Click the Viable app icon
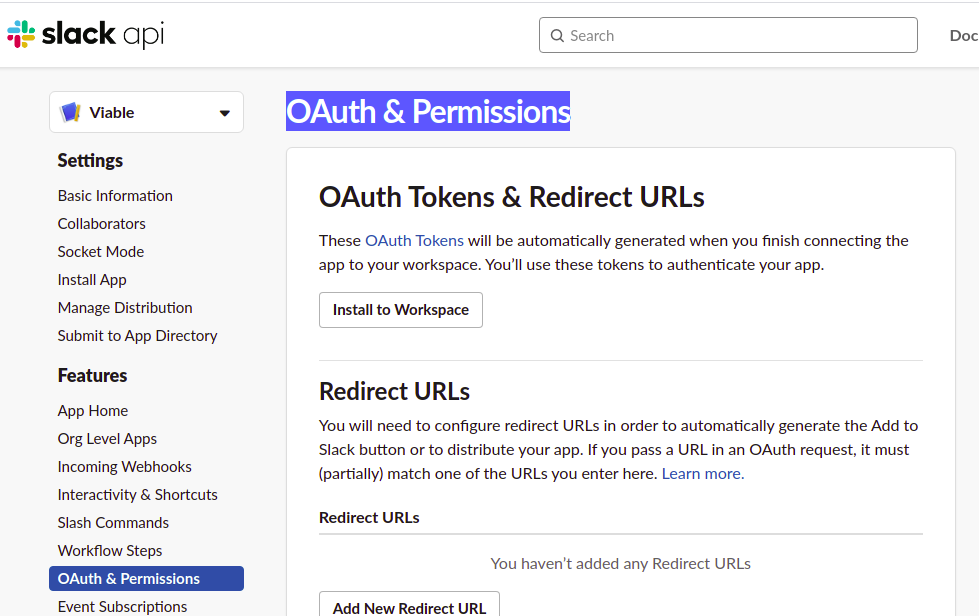This screenshot has height=616, width=979. point(71,111)
